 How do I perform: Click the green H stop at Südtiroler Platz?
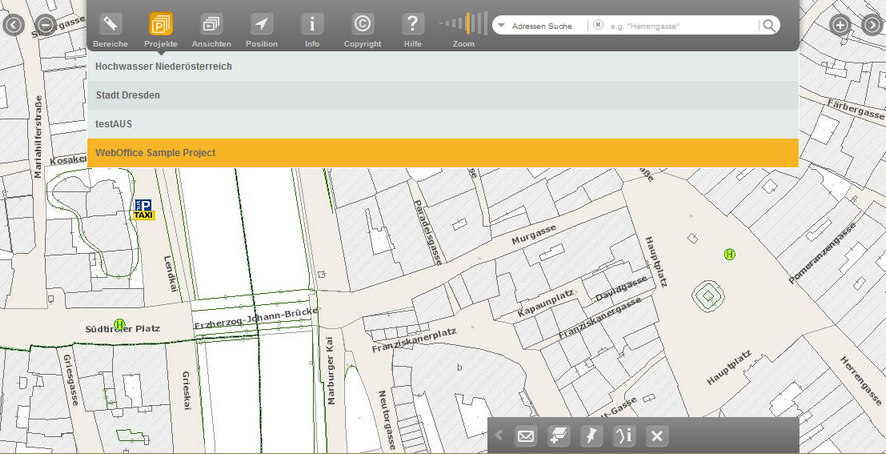tap(119, 324)
